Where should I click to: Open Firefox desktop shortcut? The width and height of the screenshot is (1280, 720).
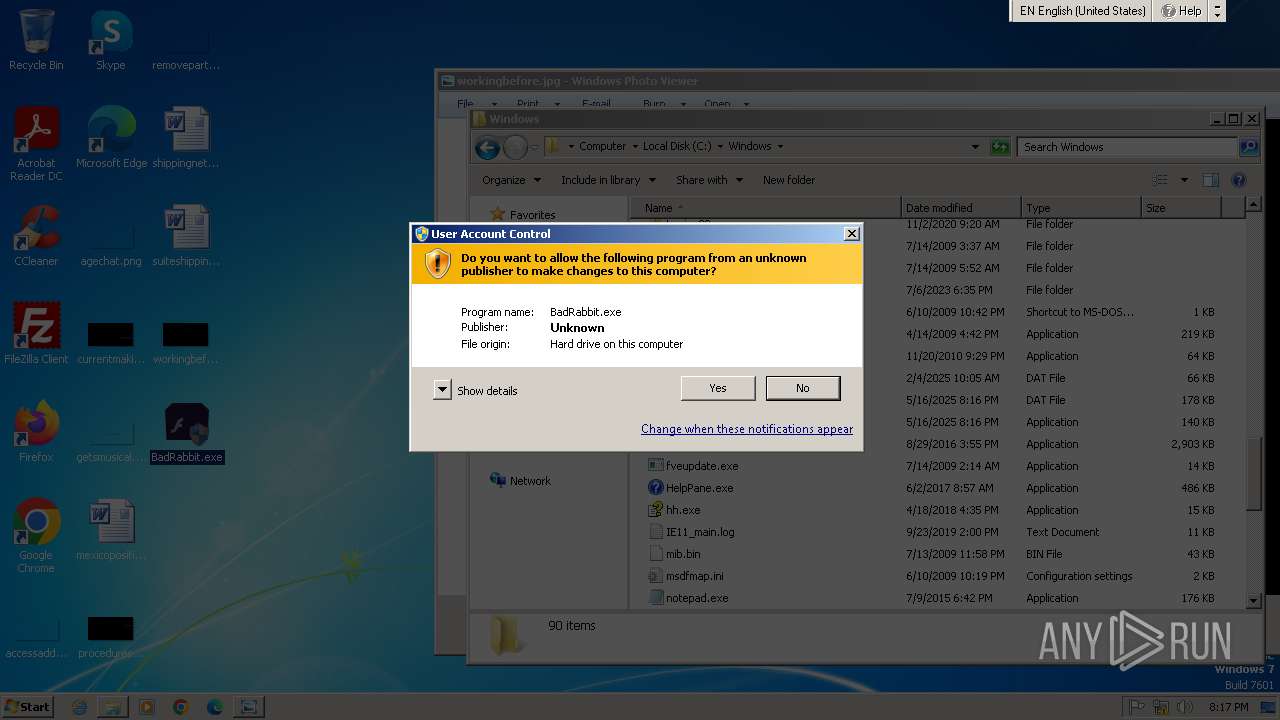coord(36,432)
